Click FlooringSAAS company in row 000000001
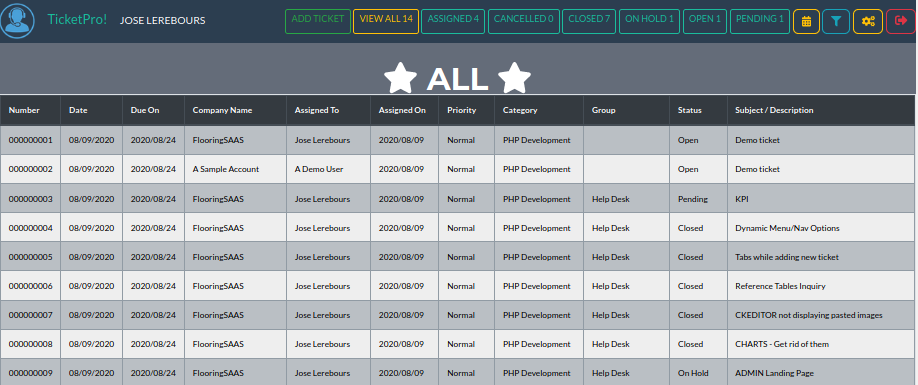918x385 pixels. (x=218, y=140)
